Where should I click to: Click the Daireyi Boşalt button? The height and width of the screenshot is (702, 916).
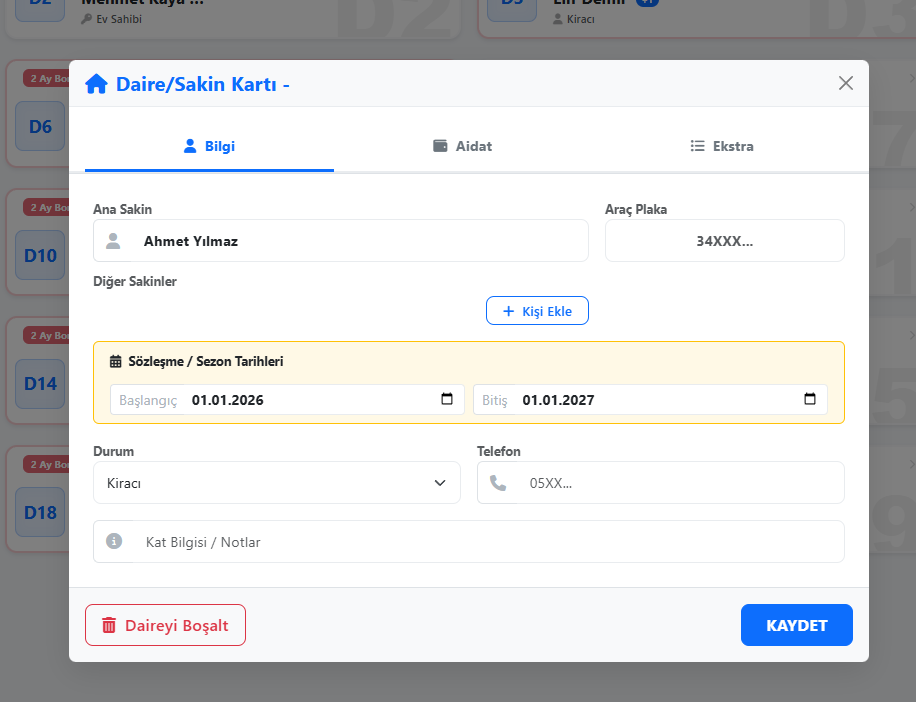[165, 626]
